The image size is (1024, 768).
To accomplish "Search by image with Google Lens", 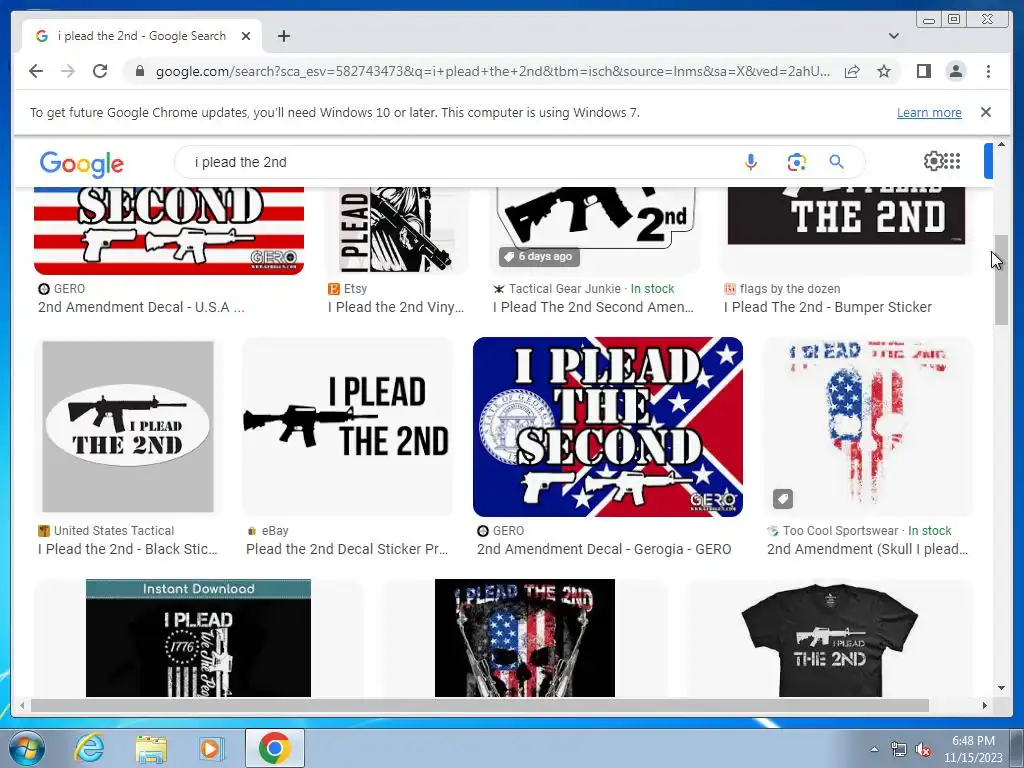I will coord(796,162).
